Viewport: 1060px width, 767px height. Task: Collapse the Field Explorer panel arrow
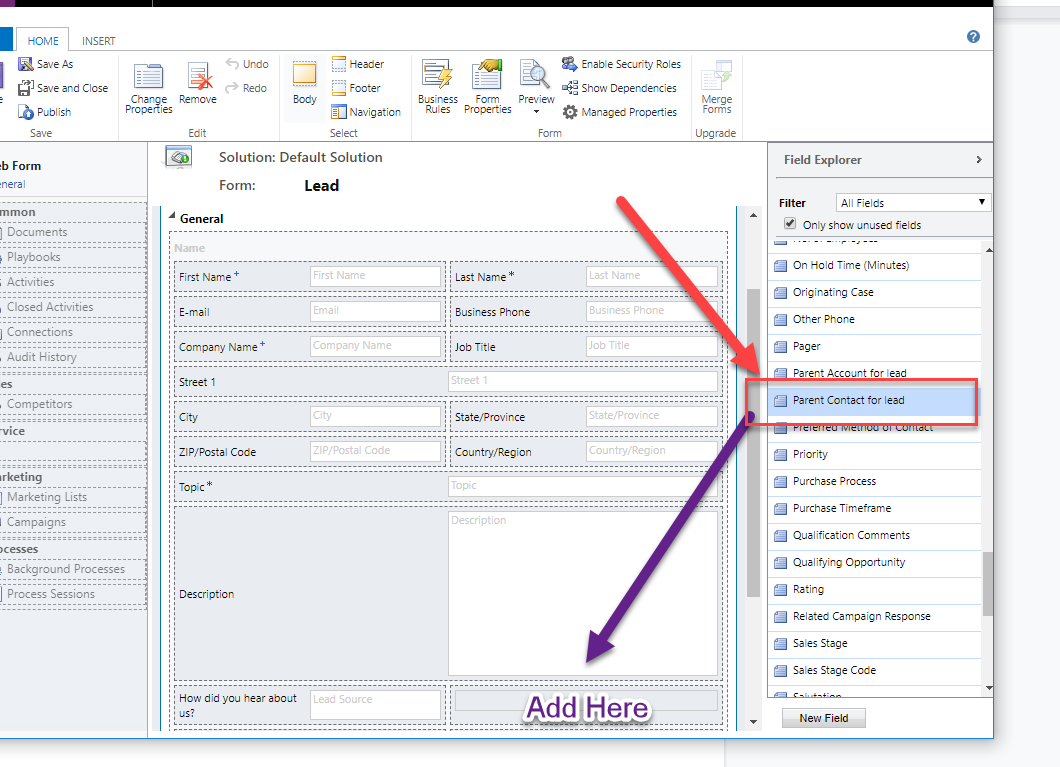(x=978, y=160)
